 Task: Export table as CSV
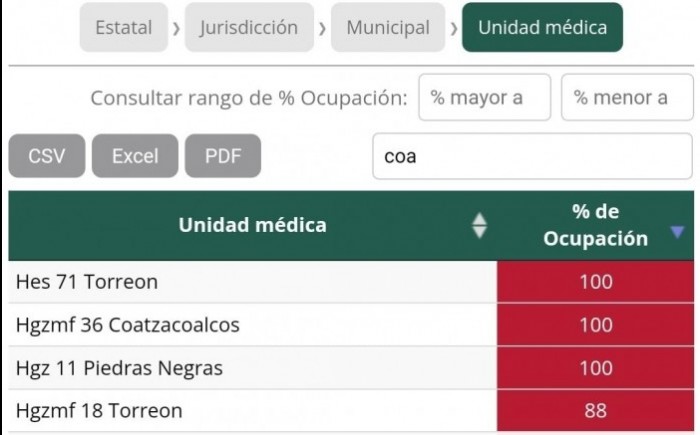pos(46,157)
